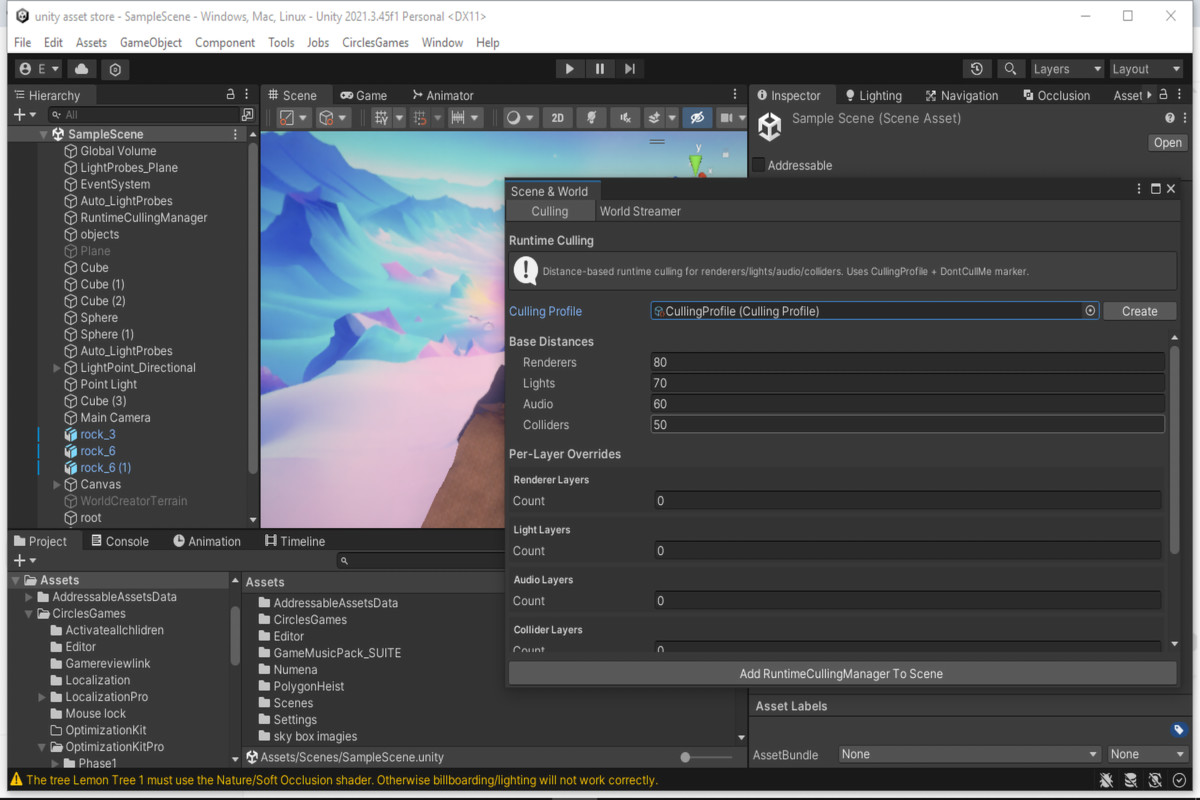1200x800 pixels.
Task: Toggle the Hierarchy panel lock
Action: click(x=231, y=95)
